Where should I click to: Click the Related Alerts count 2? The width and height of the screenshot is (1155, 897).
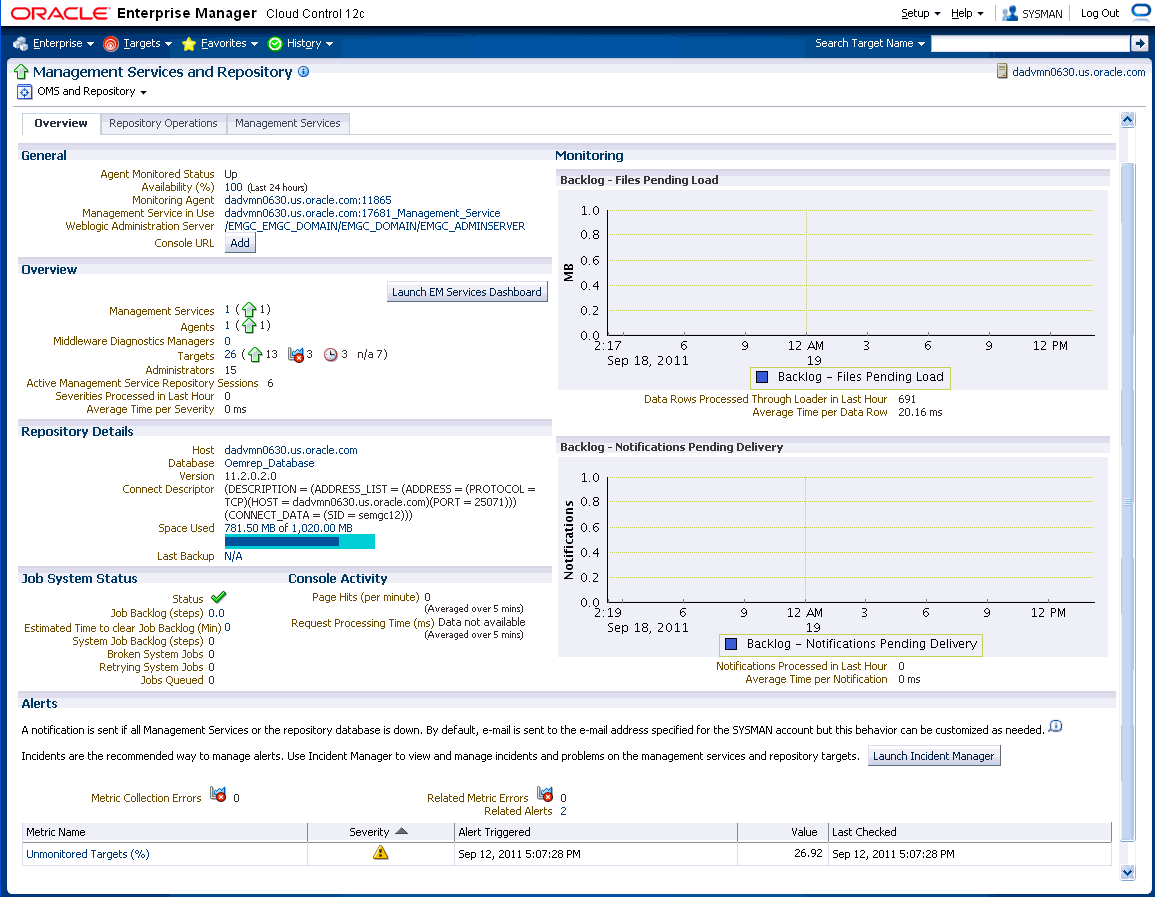(564, 812)
